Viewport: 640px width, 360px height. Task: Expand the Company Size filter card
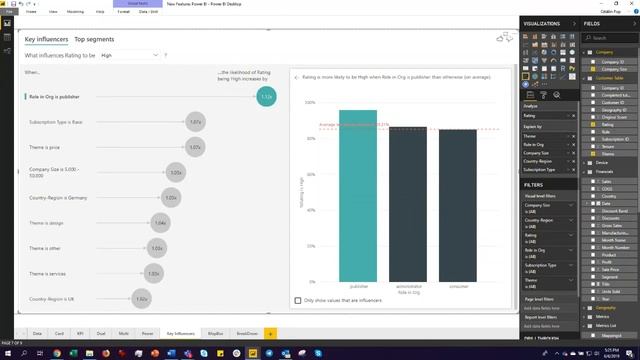(x=571, y=205)
